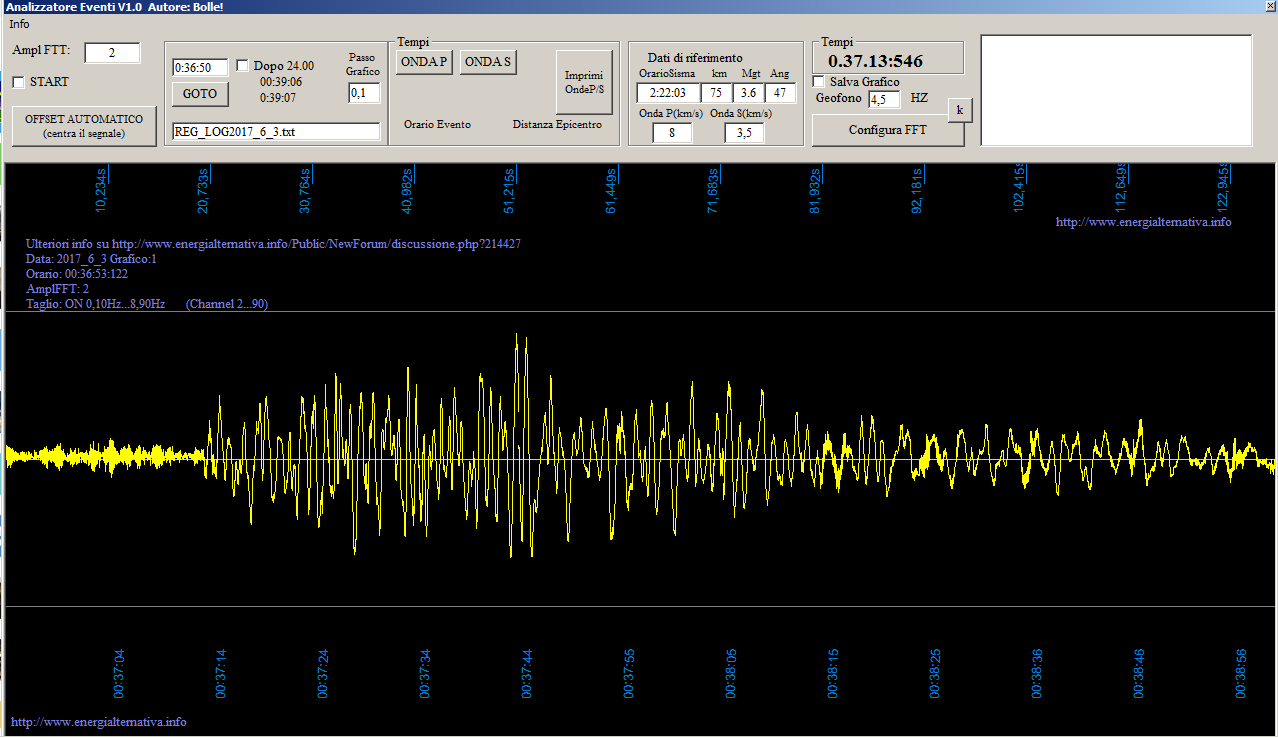Click the ONDA P button

point(424,62)
